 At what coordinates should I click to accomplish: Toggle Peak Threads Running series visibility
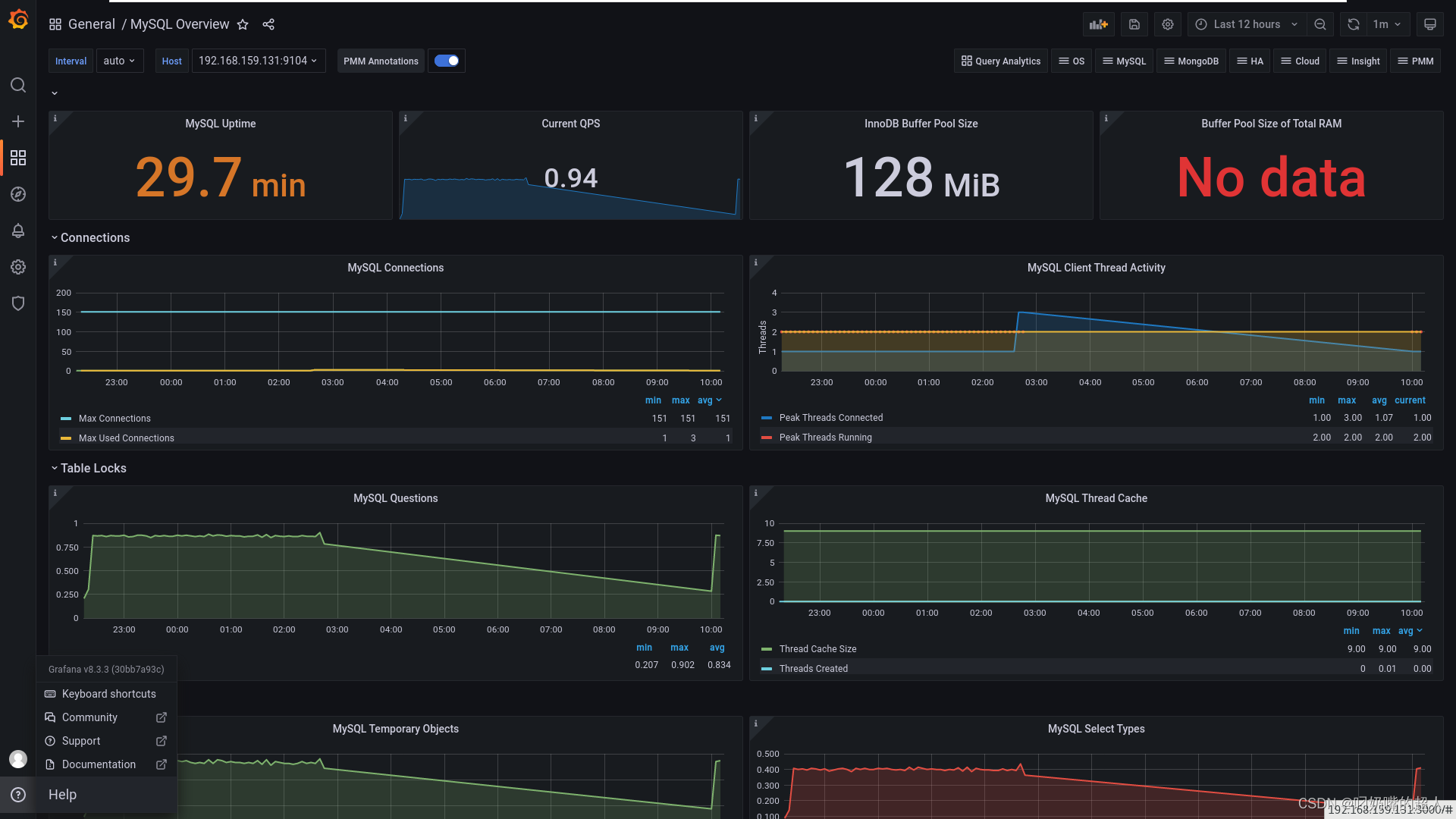(825, 438)
